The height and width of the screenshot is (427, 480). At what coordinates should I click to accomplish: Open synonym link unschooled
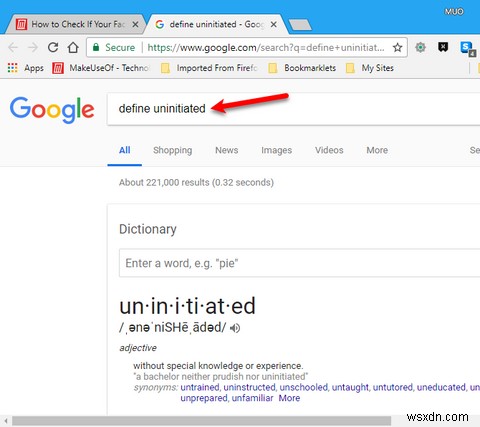click(x=304, y=387)
